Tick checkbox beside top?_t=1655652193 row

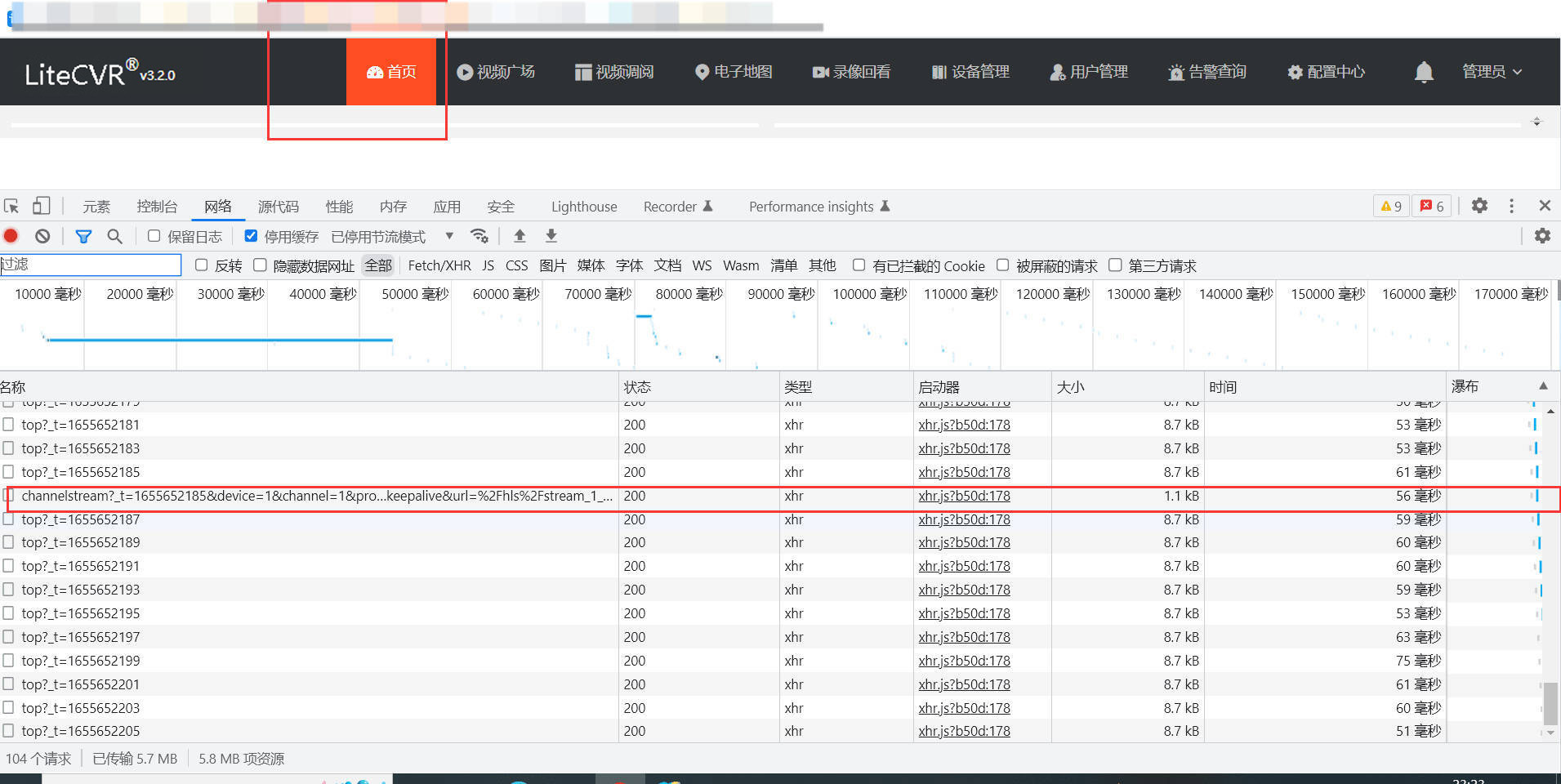point(8,590)
